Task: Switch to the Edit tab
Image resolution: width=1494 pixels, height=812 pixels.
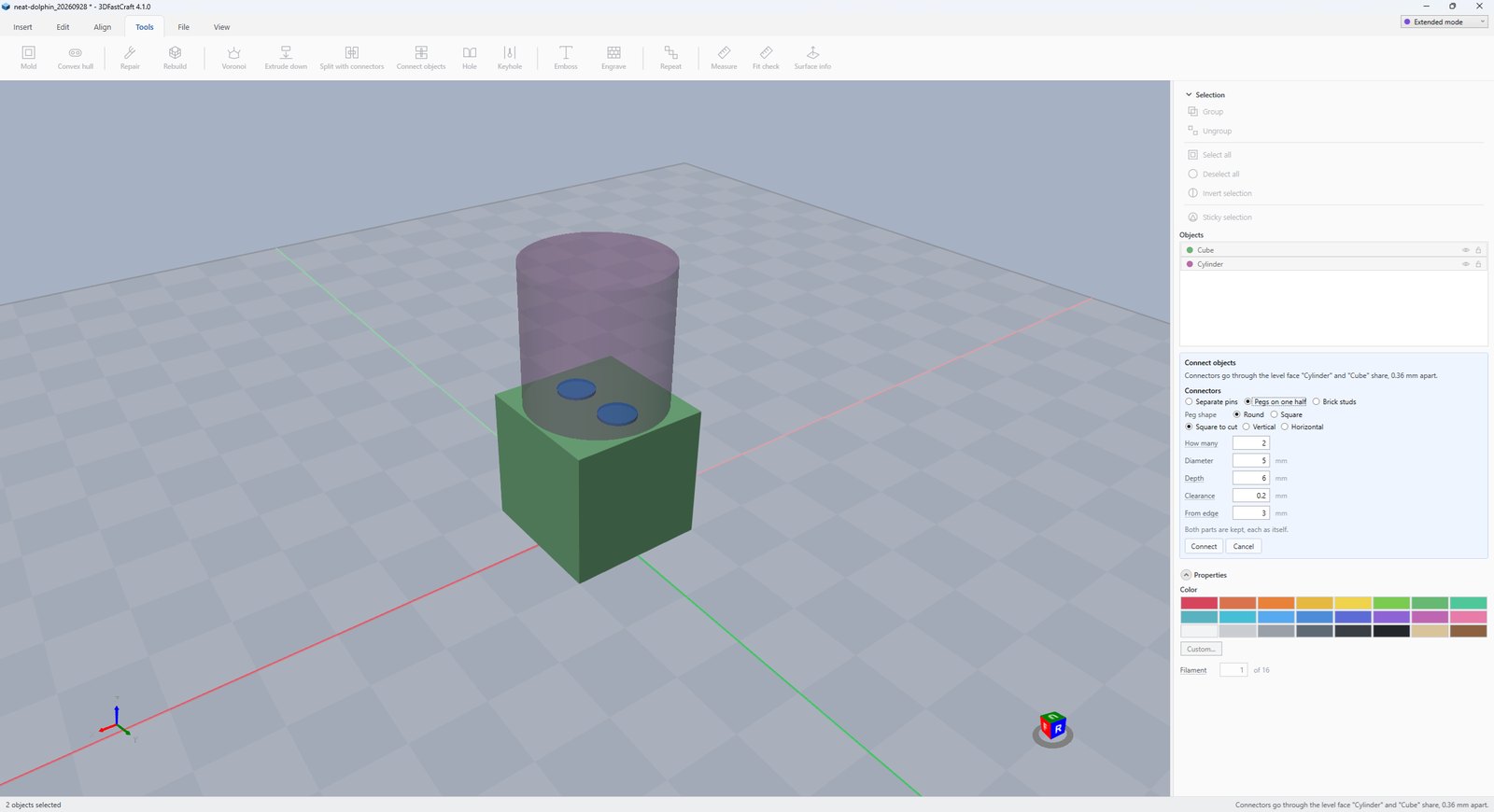Action: point(63,27)
